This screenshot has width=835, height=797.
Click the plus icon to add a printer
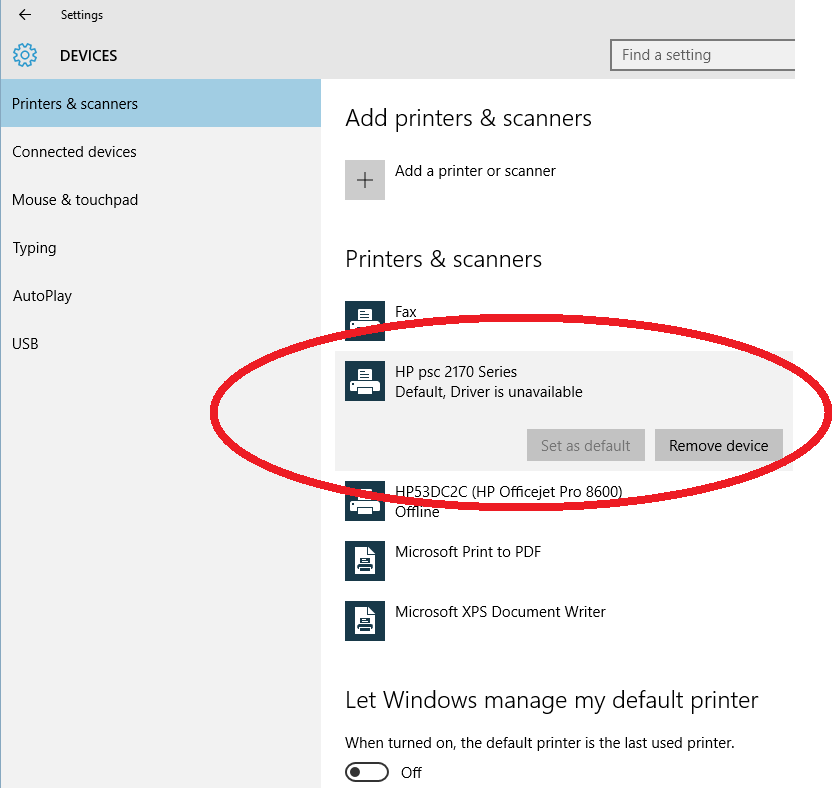365,180
